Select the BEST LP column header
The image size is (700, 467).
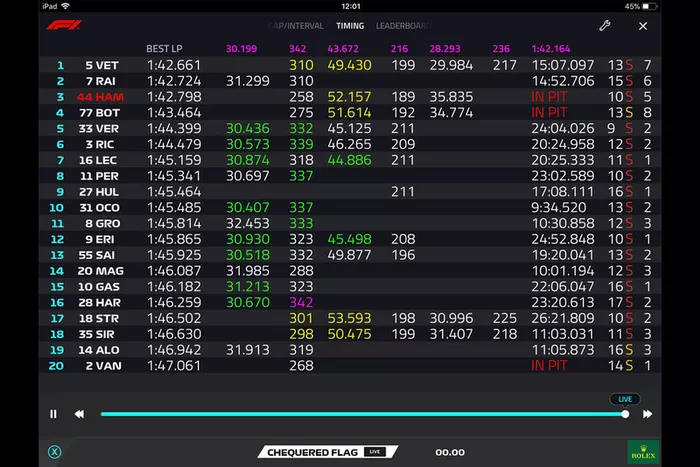pyautogui.click(x=164, y=49)
